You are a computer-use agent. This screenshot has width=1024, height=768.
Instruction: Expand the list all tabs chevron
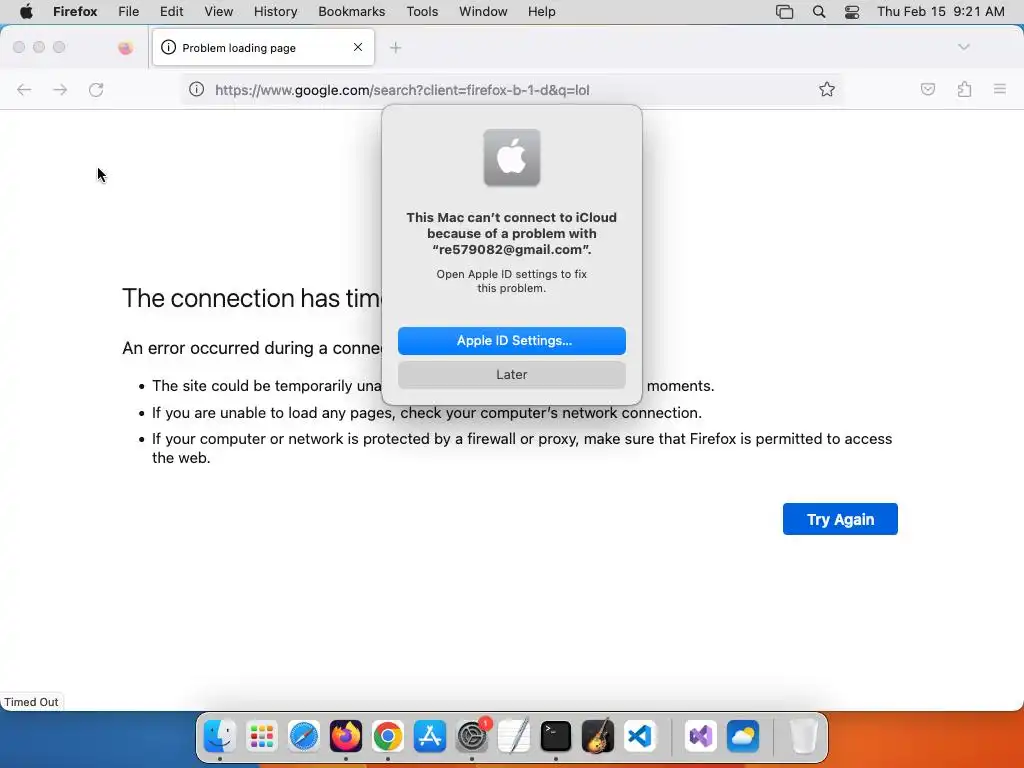tap(963, 47)
